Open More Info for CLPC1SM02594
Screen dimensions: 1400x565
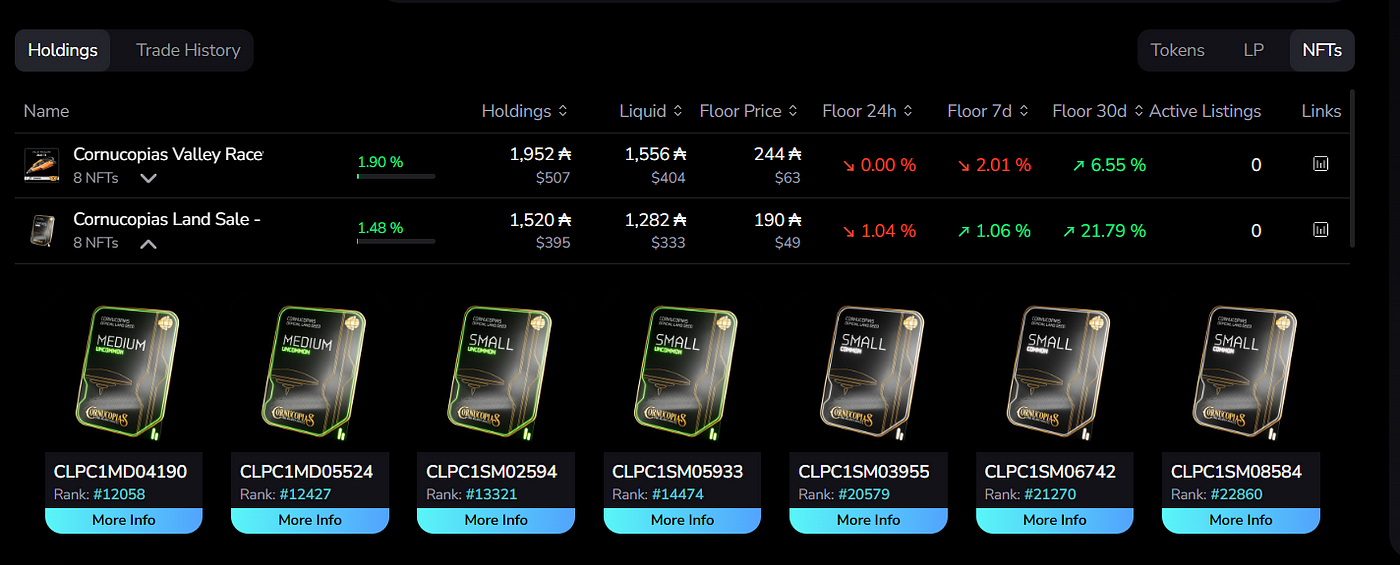pos(496,520)
